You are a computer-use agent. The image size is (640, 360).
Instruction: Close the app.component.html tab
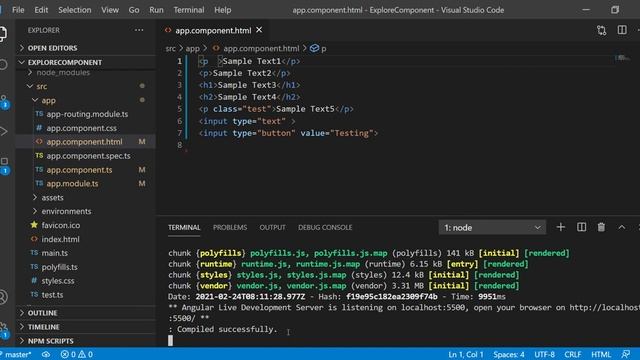(259, 30)
